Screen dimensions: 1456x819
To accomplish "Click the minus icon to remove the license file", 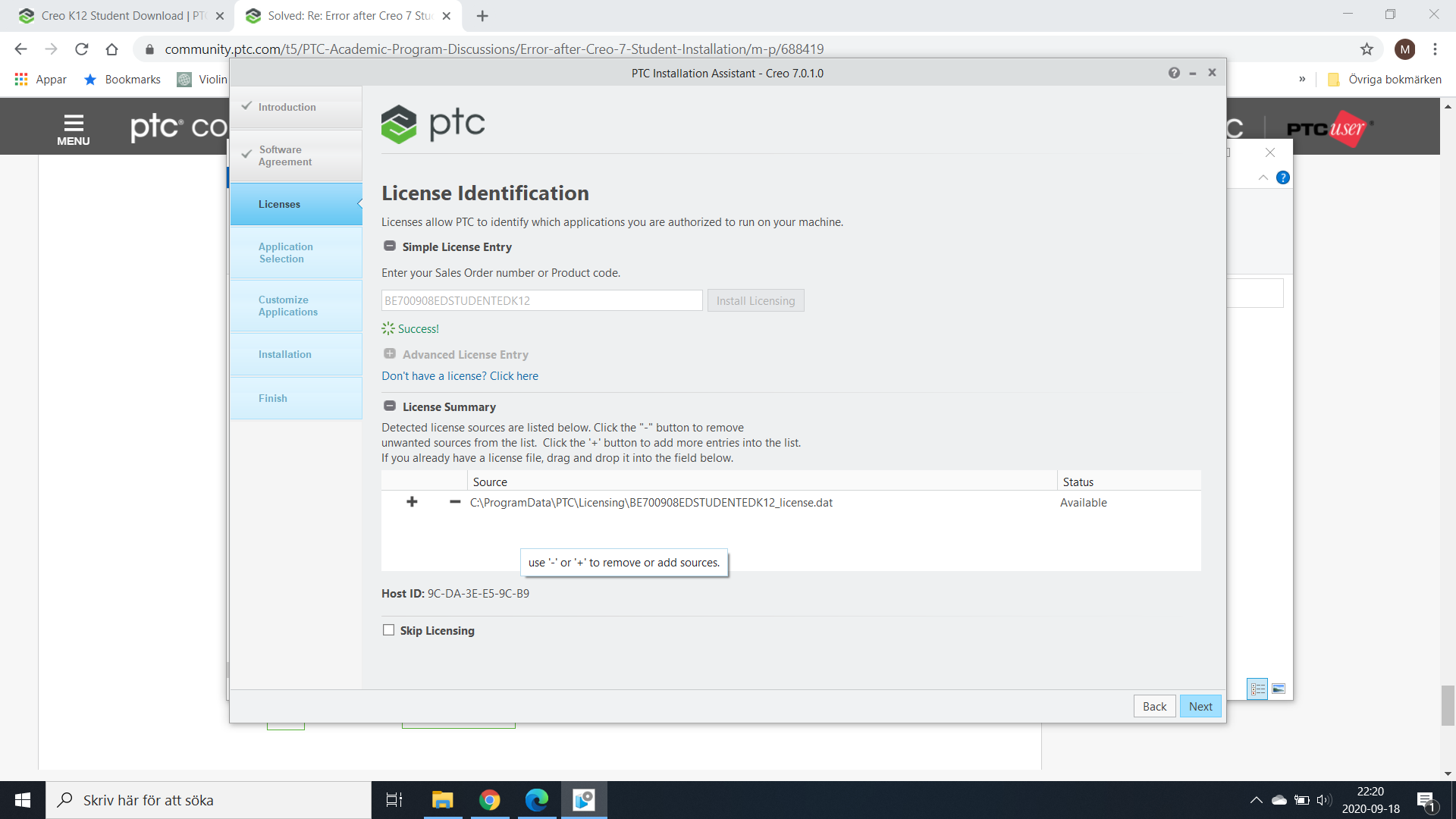I will click(455, 502).
